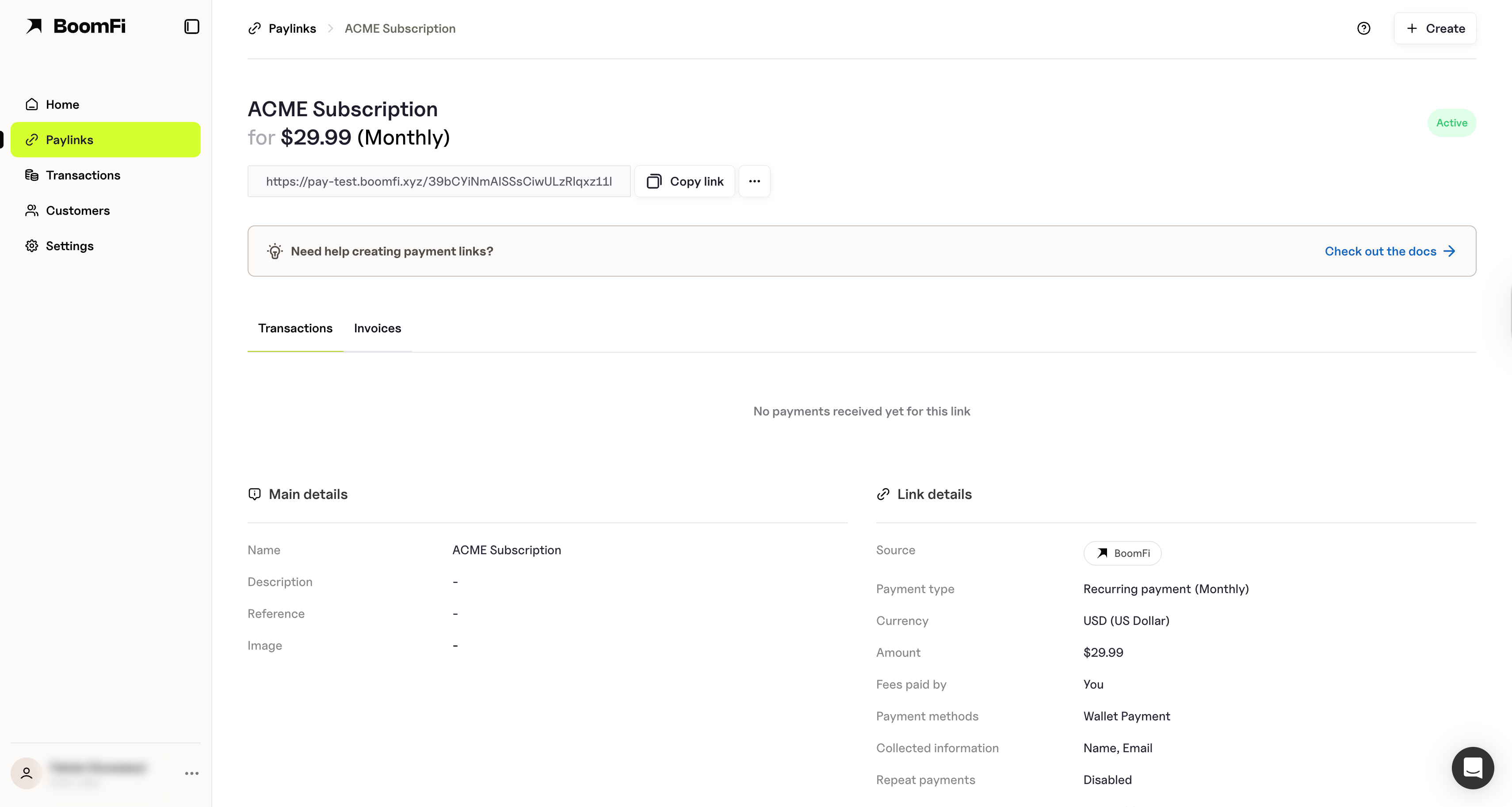Click the Create button
The height and width of the screenshot is (807, 1512).
(1435, 28)
